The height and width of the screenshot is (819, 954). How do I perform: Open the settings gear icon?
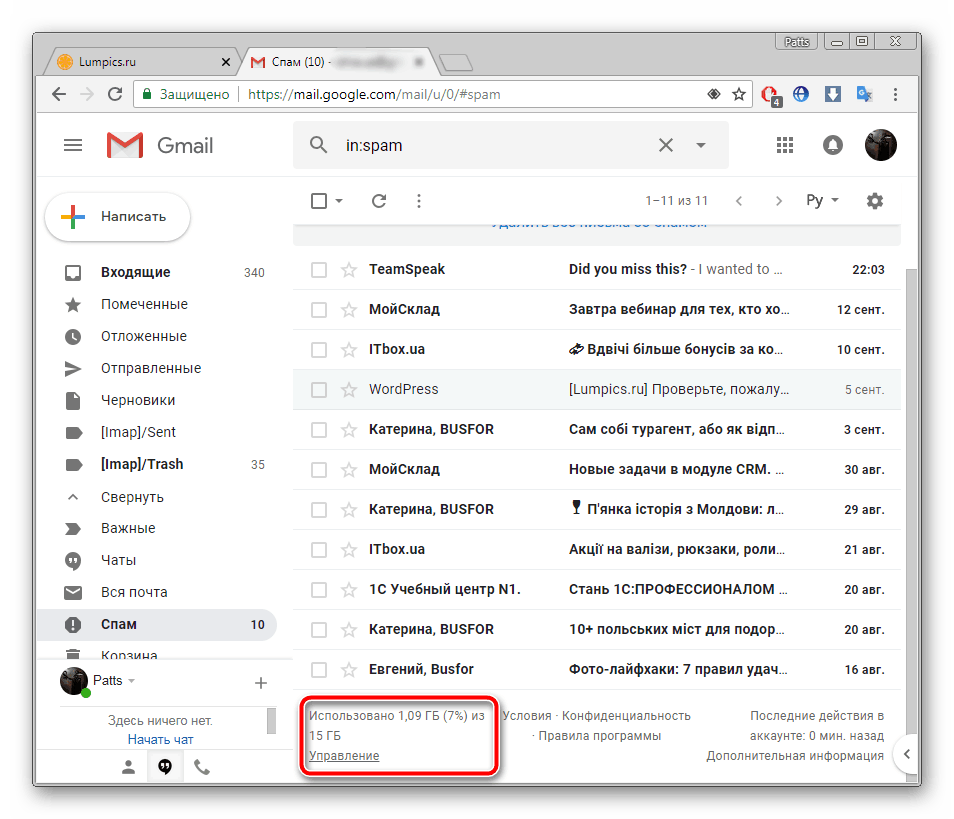pos(875,201)
